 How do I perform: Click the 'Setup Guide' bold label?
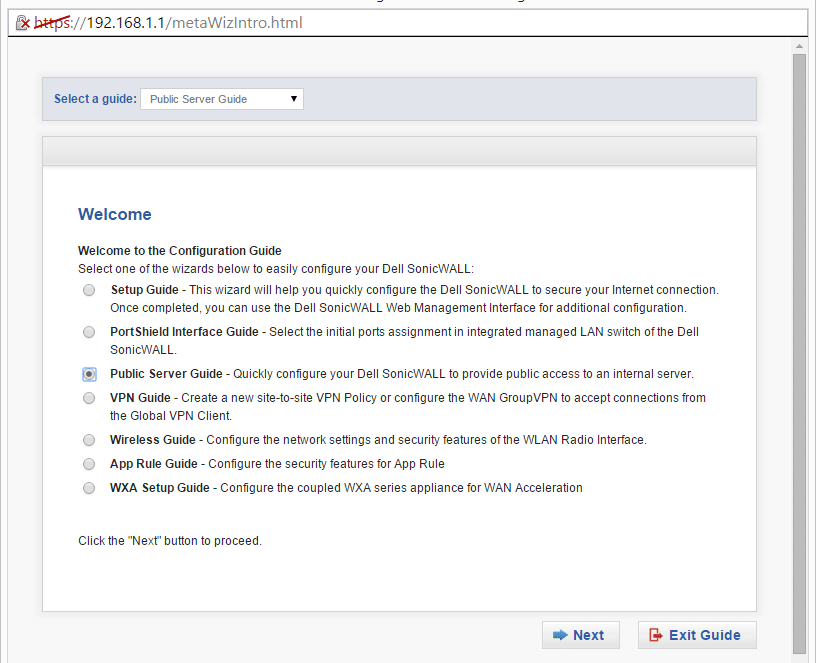click(144, 290)
